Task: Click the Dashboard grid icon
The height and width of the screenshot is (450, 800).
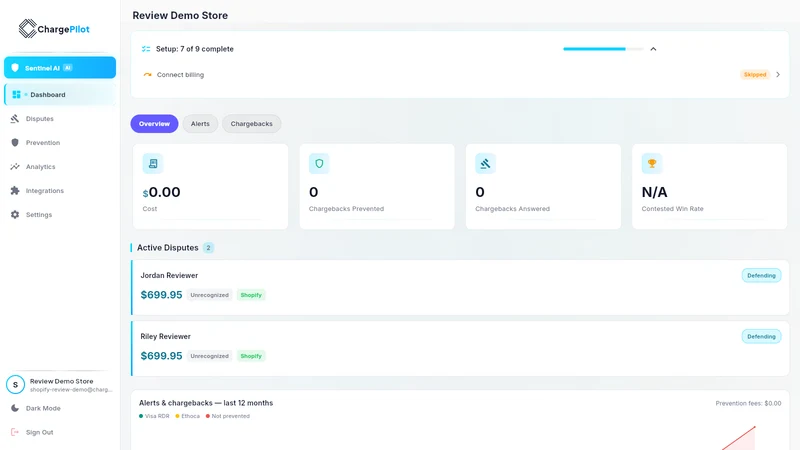Action: [16, 94]
